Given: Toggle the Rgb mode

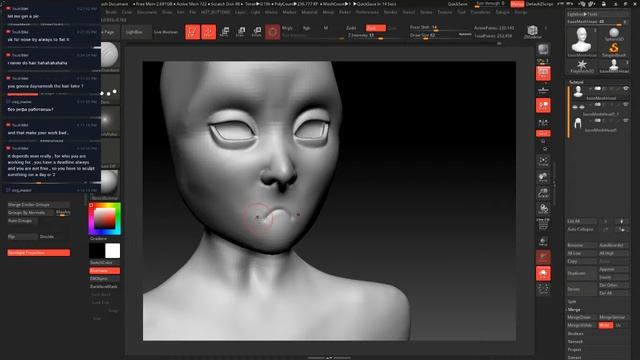Looking at the screenshot, I should click(306, 28).
